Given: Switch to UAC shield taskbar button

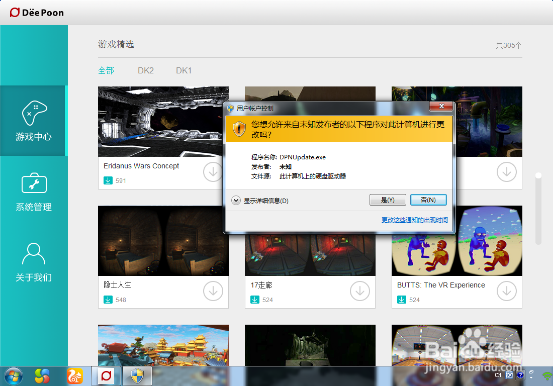Looking at the screenshot, I should tap(137, 376).
